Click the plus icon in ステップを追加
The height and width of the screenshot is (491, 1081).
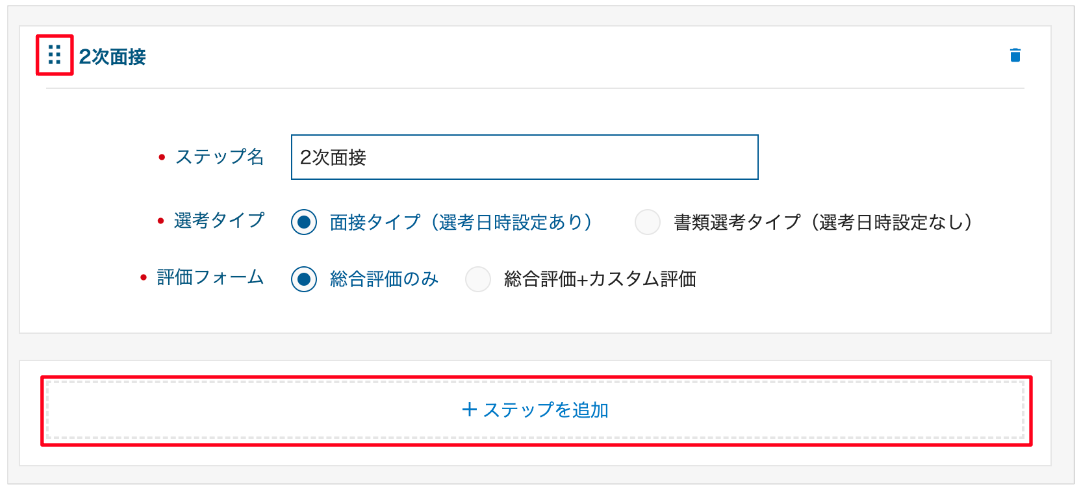point(469,410)
